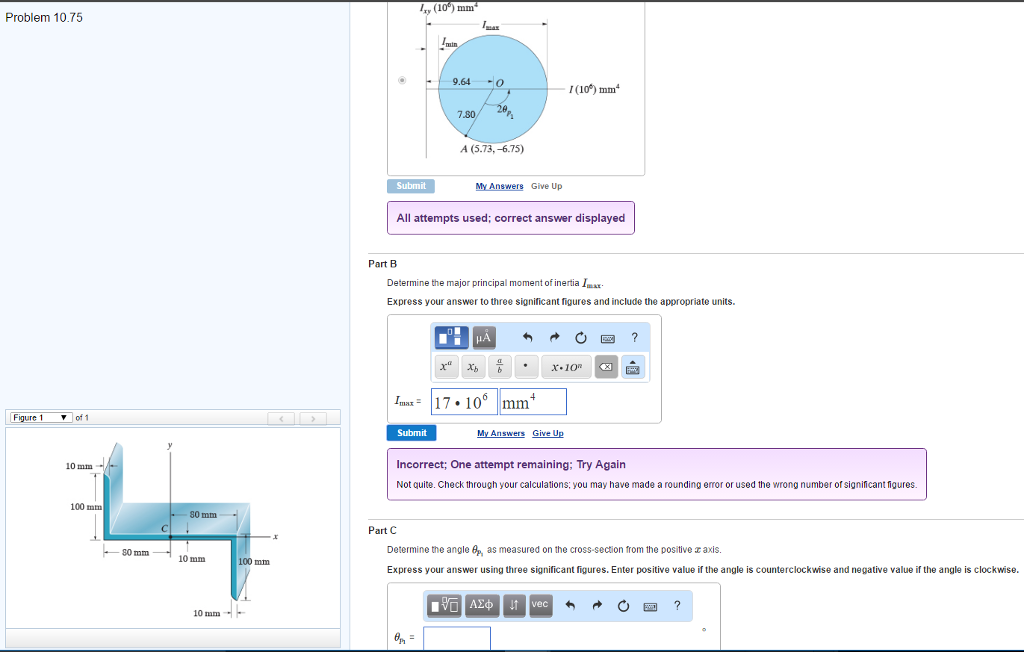The width and height of the screenshot is (1024, 652).
Task: Submit the Imax answer in Part B
Action: (410, 432)
